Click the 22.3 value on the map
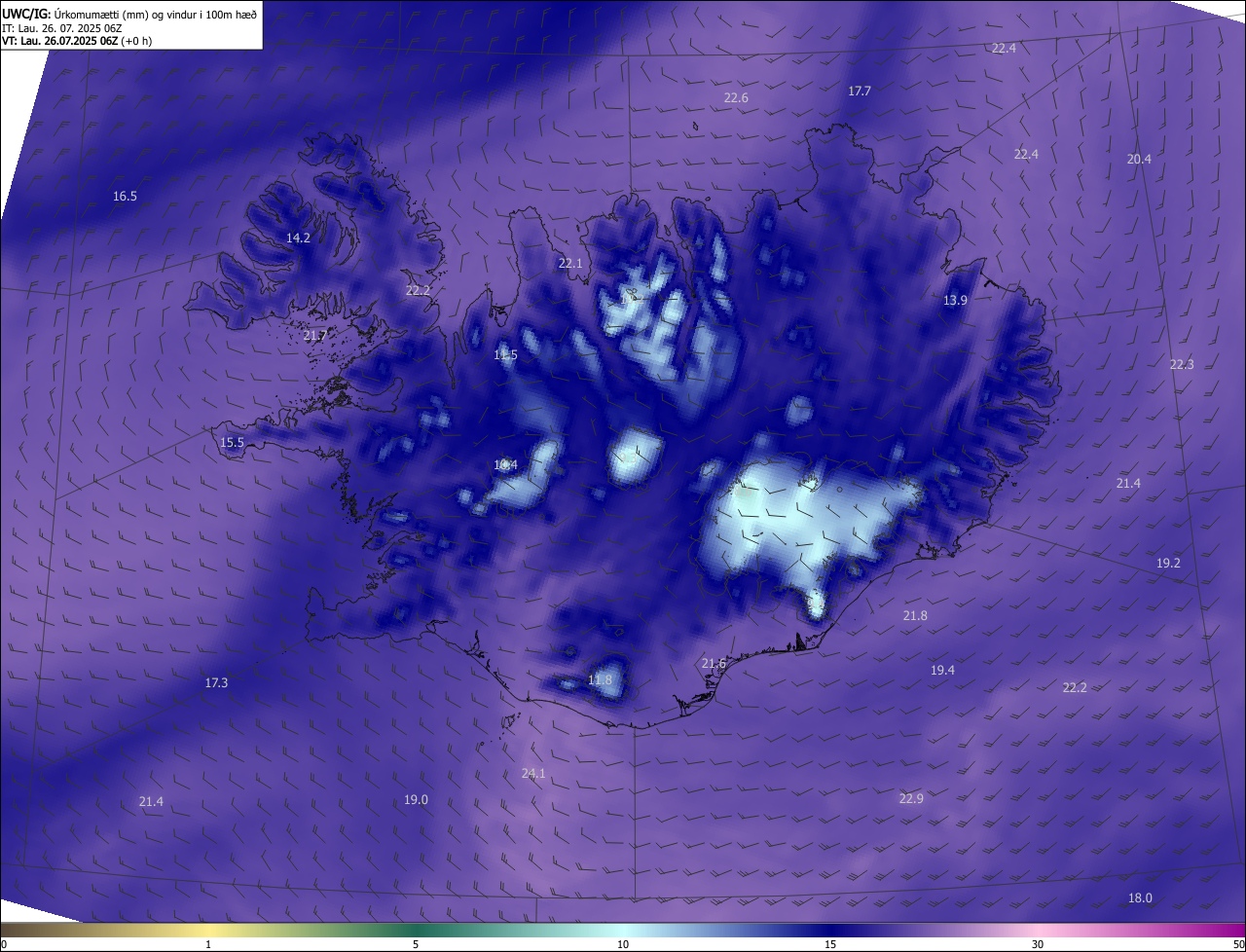This screenshot has height=952, width=1246. point(1182,365)
